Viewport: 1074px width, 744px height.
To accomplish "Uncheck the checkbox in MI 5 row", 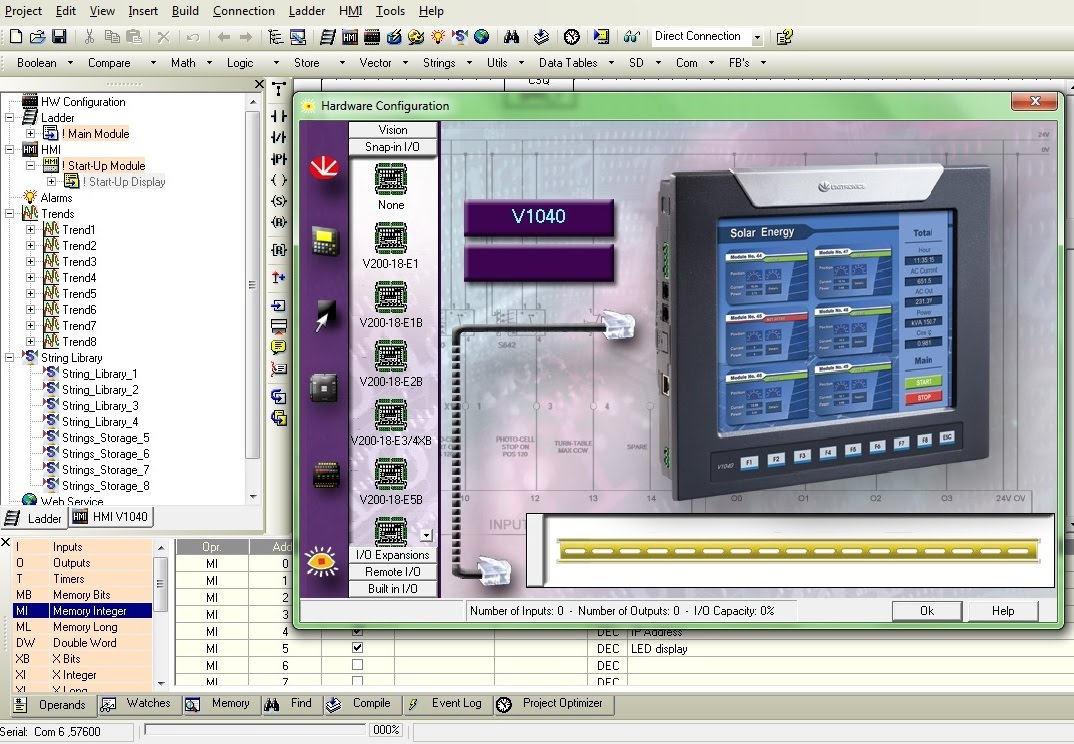I will (x=357, y=647).
